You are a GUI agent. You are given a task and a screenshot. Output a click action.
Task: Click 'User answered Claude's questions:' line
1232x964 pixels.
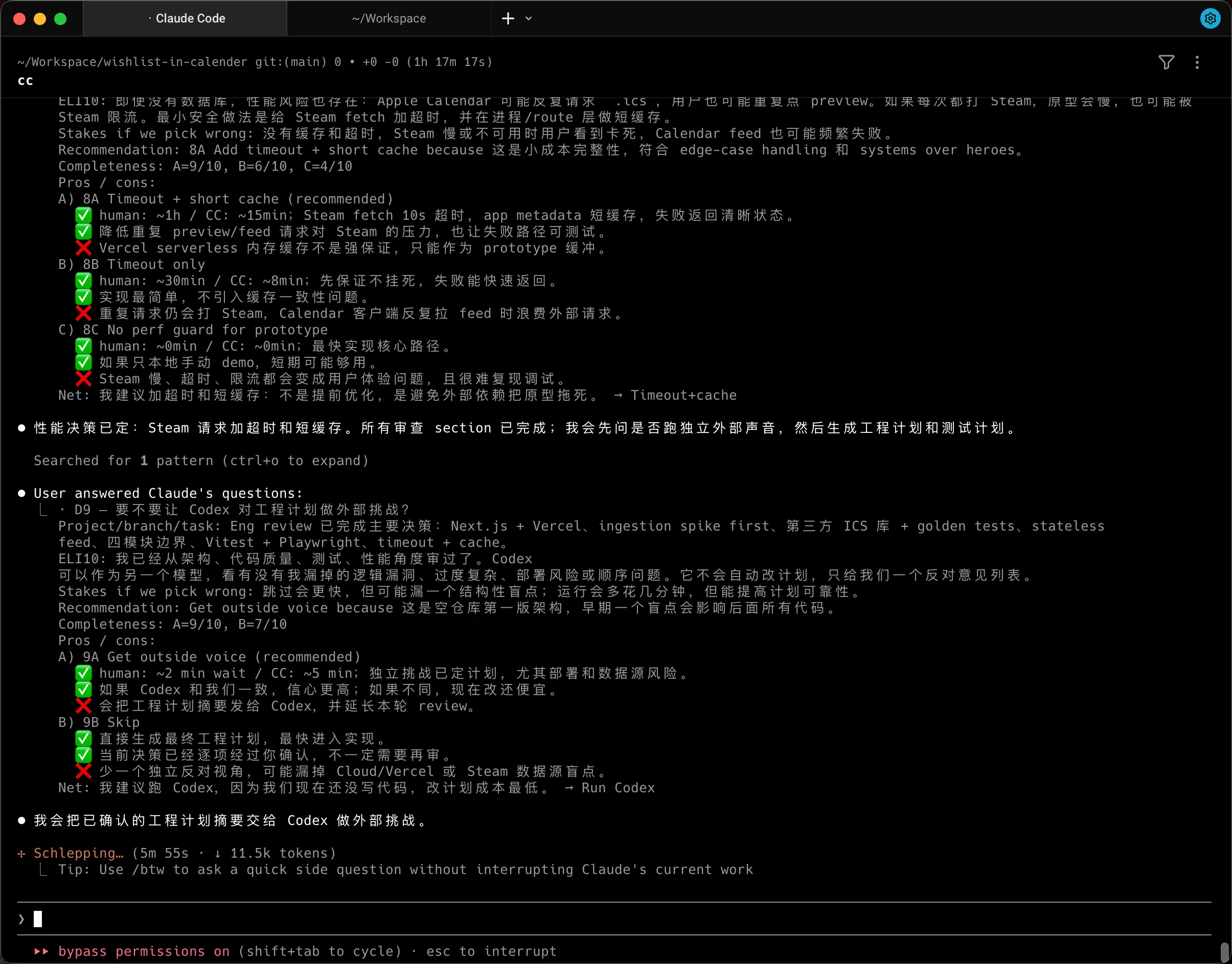point(168,493)
